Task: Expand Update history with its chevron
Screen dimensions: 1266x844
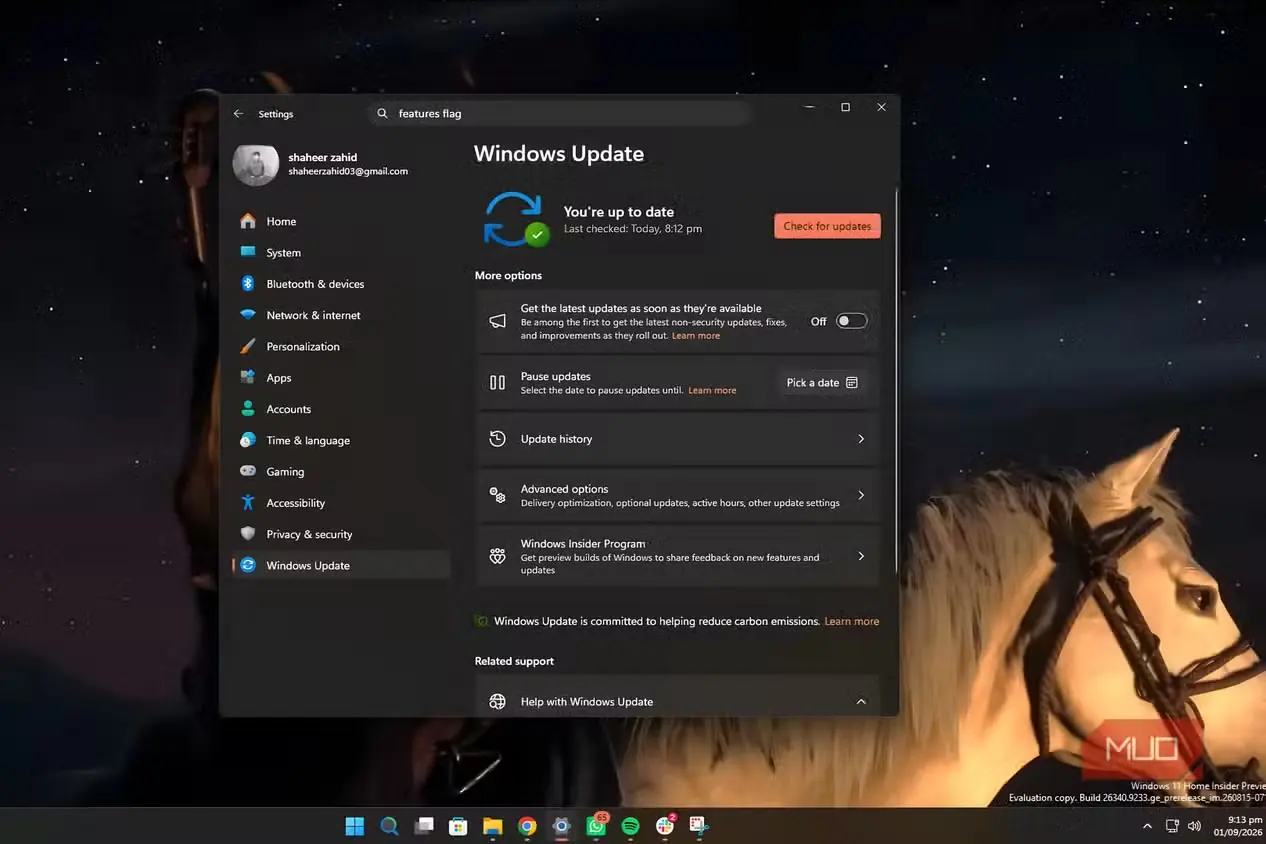Action: [861, 439]
